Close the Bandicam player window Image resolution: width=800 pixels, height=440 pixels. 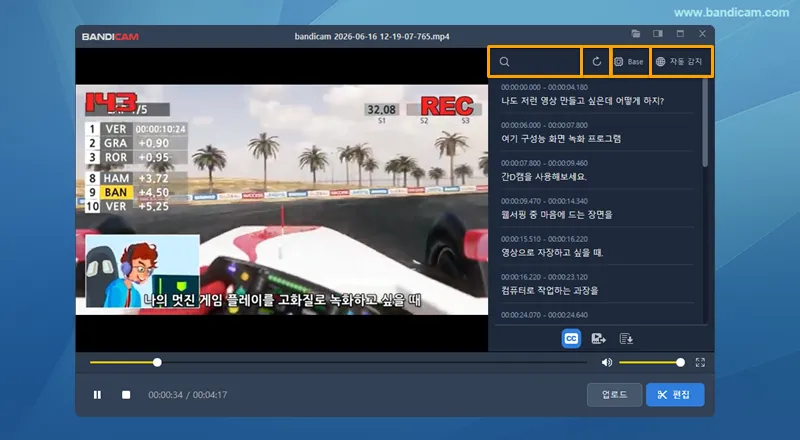[x=703, y=34]
